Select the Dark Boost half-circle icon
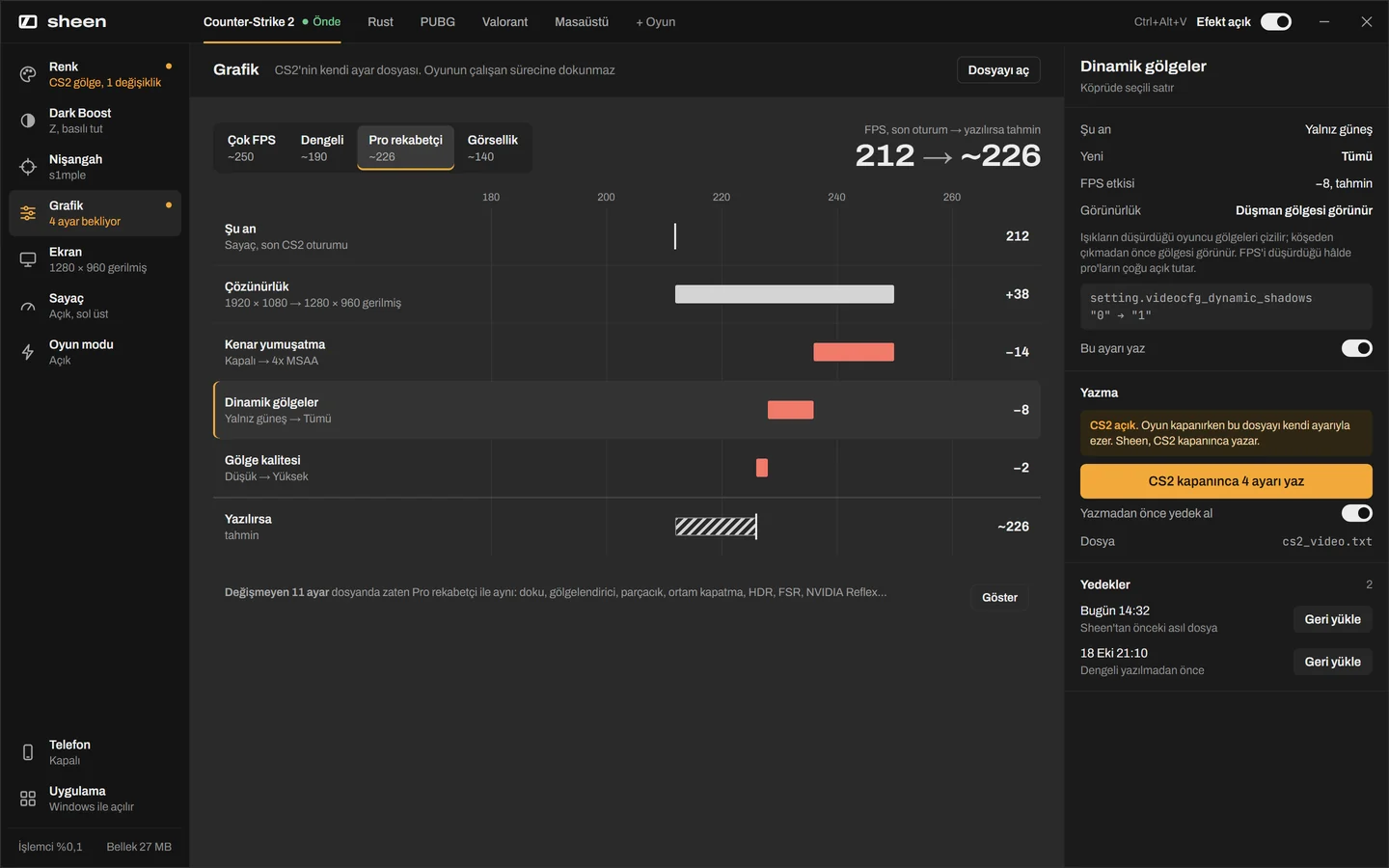The height and width of the screenshot is (868, 1389). point(28,121)
